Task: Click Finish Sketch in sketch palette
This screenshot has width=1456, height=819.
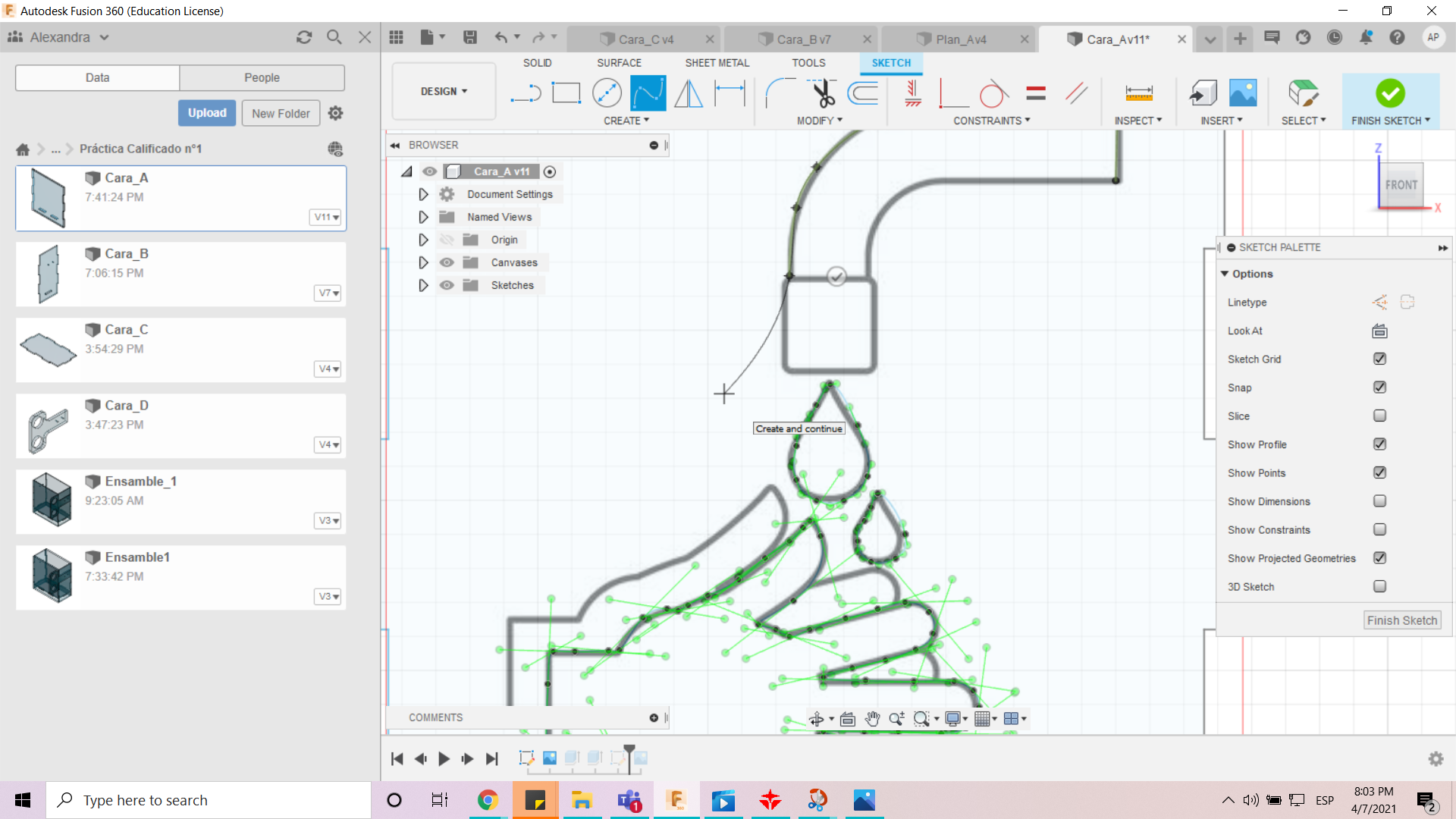Action: pos(1401,620)
